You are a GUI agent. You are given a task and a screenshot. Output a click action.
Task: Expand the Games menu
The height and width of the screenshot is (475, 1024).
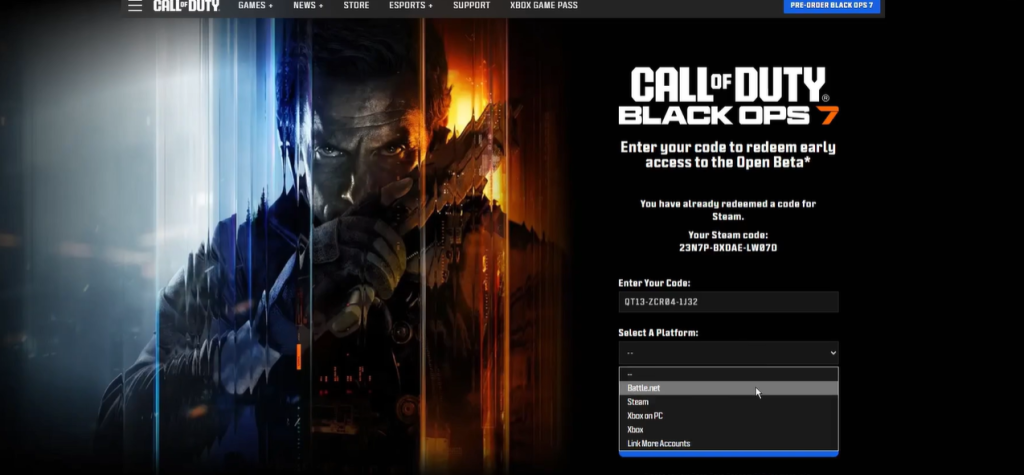click(x=255, y=6)
